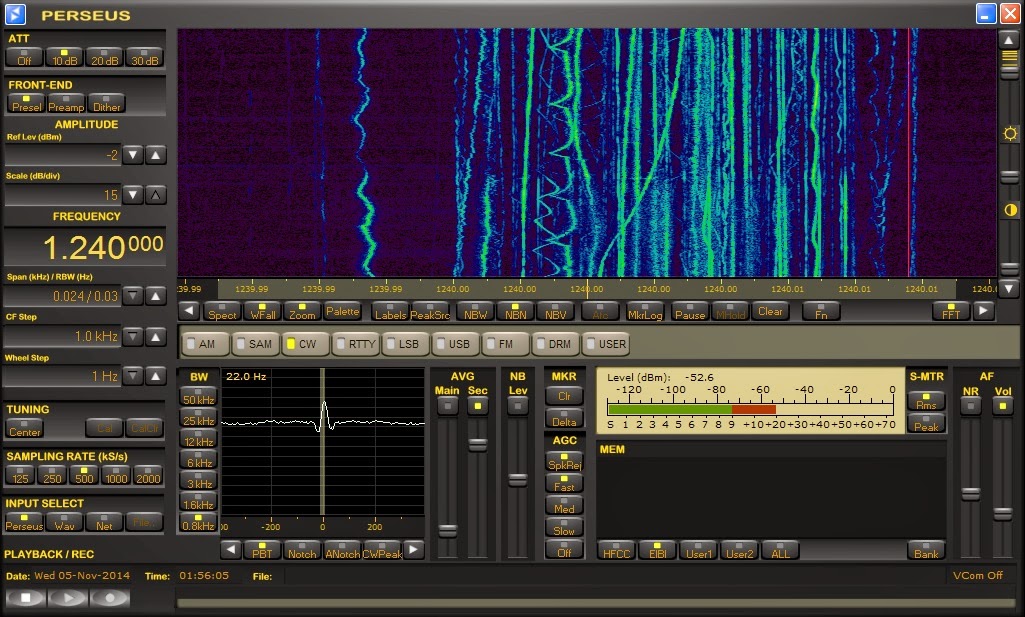Click the play button in Playback/Rec

pyautogui.click(x=68, y=597)
